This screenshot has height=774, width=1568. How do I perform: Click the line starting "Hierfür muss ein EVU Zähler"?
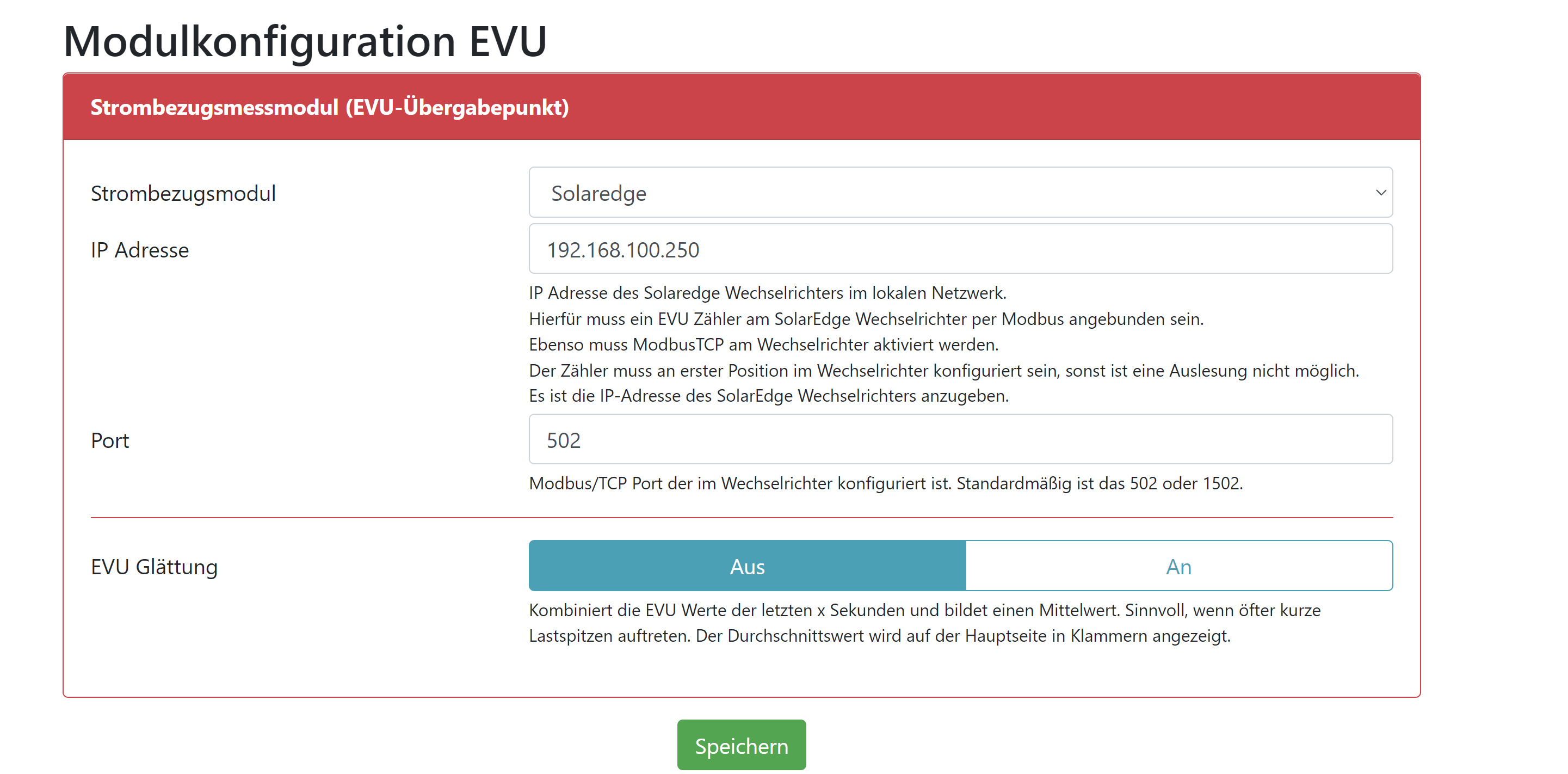point(866,319)
